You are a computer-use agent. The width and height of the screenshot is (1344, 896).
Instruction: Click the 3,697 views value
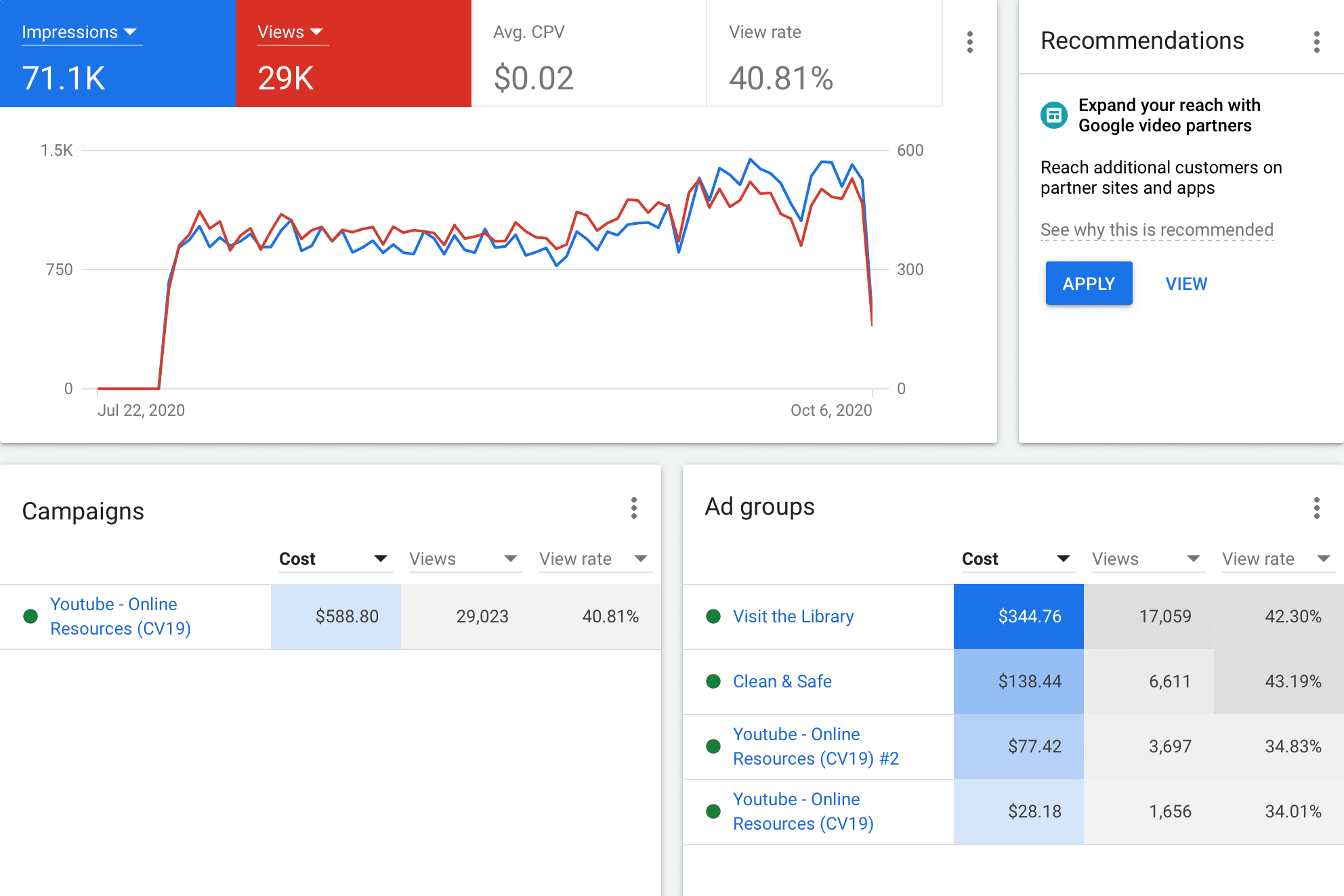coord(1170,746)
